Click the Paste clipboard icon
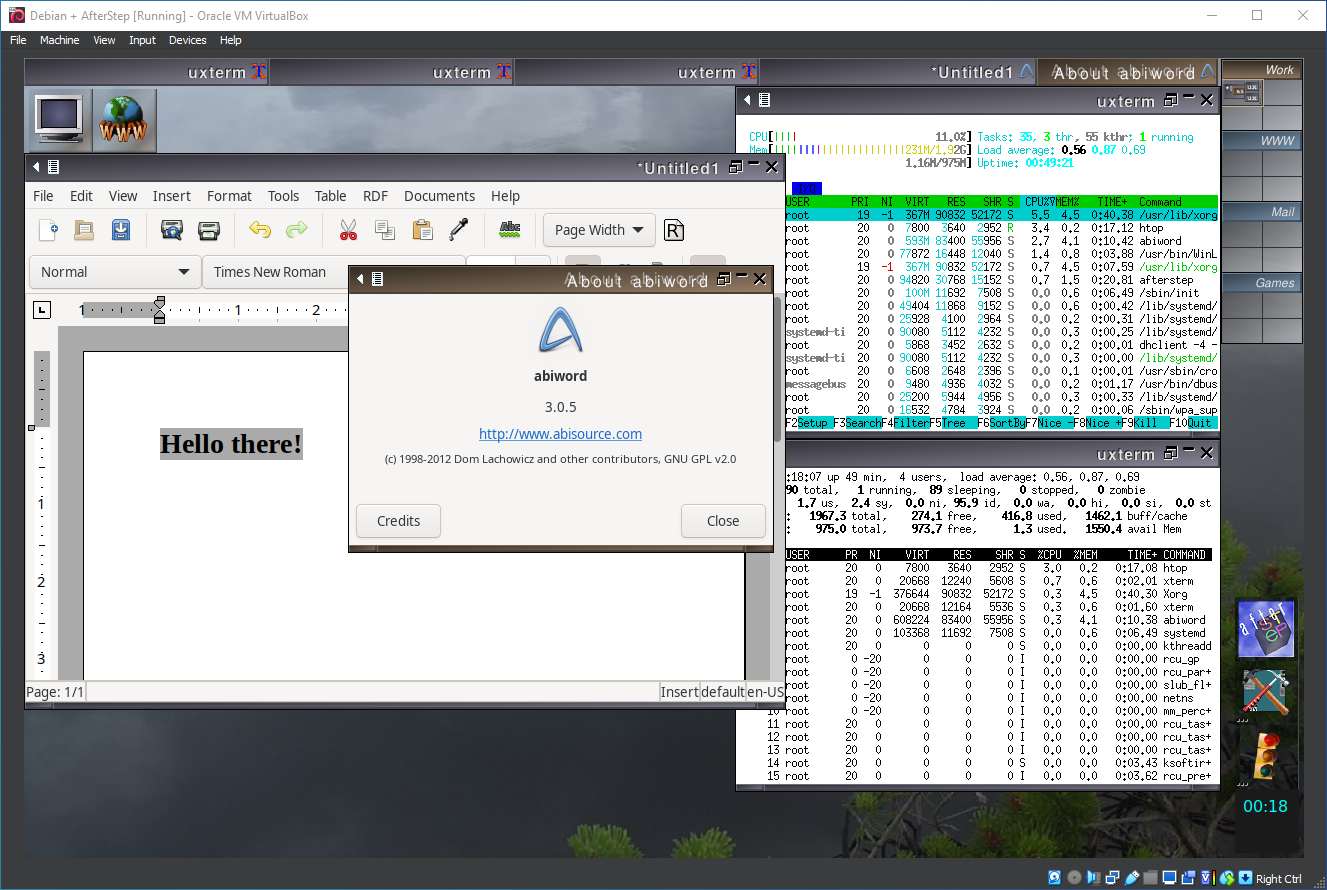Viewport: 1327px width, 890px height. click(x=422, y=230)
